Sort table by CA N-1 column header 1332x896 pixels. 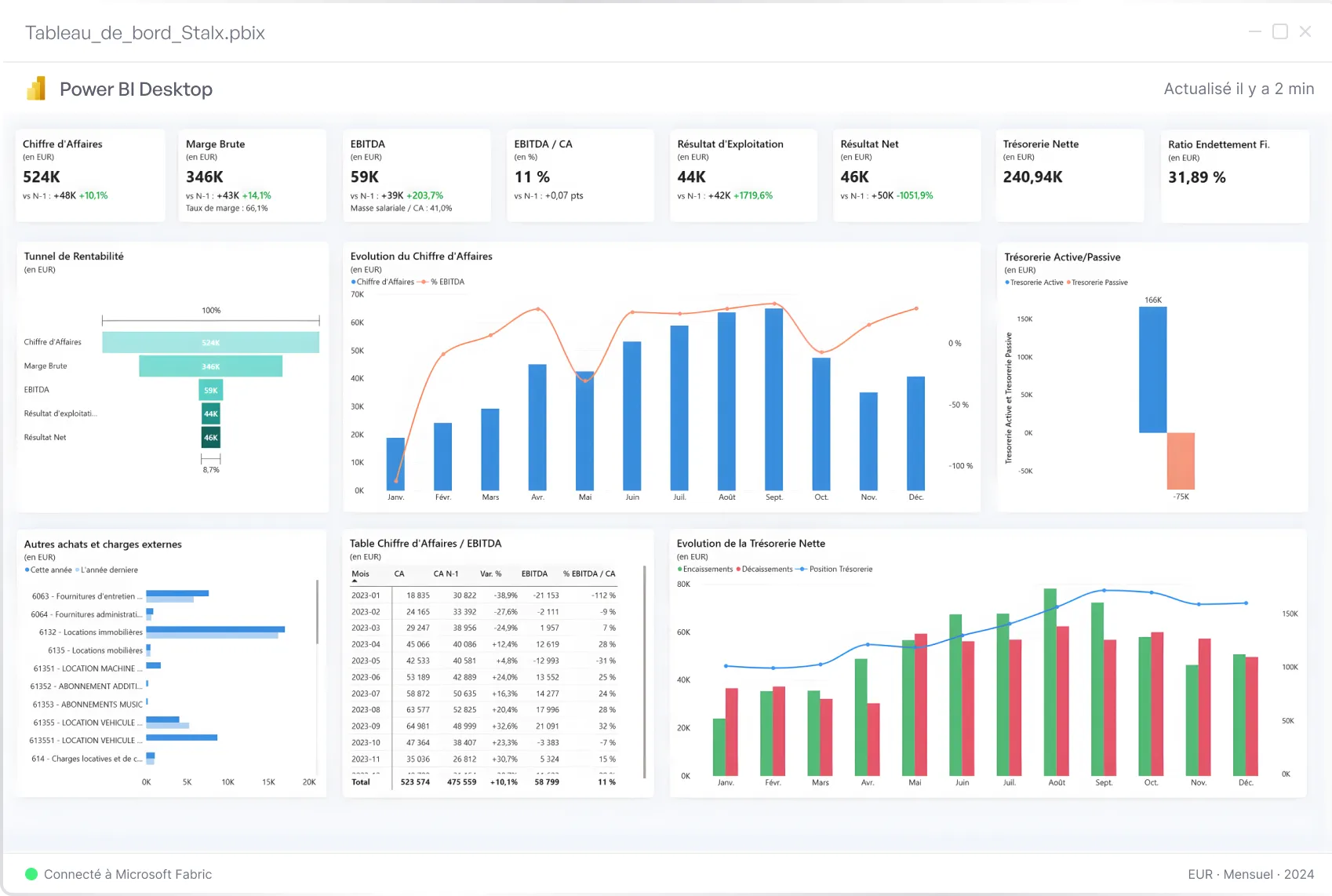click(446, 574)
